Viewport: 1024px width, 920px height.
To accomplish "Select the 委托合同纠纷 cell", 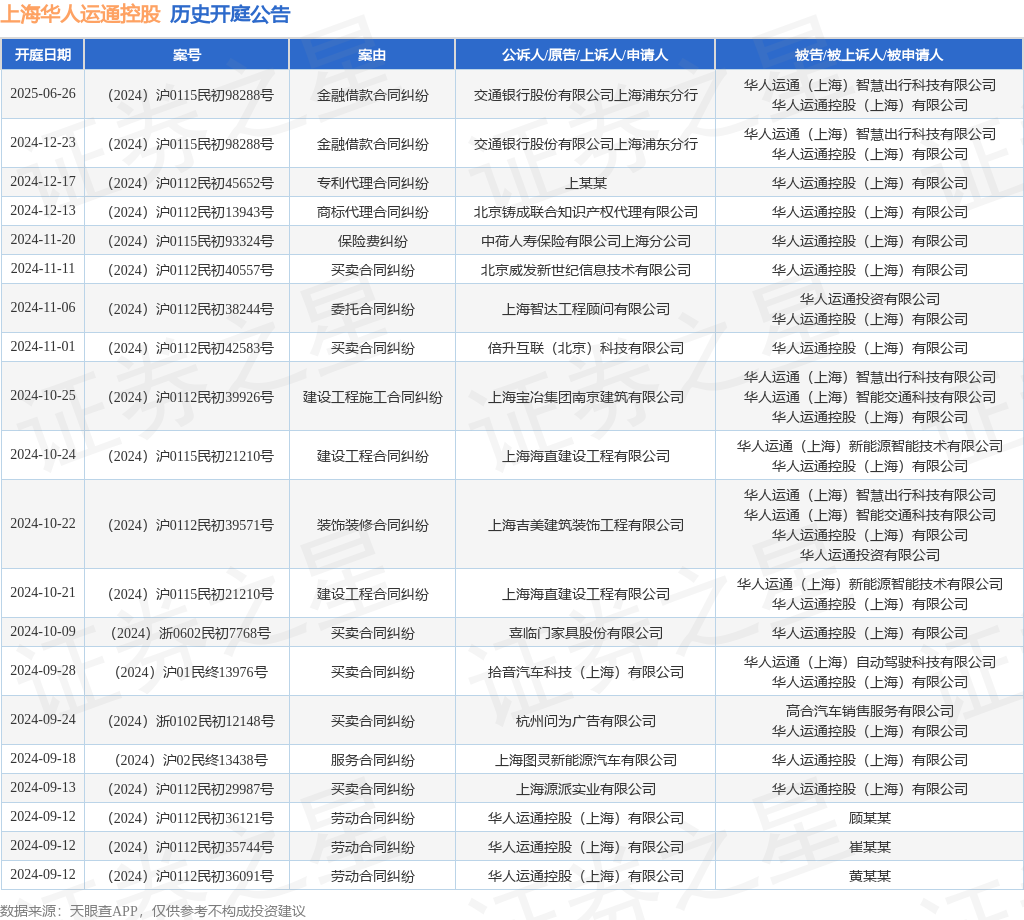I will [372, 309].
